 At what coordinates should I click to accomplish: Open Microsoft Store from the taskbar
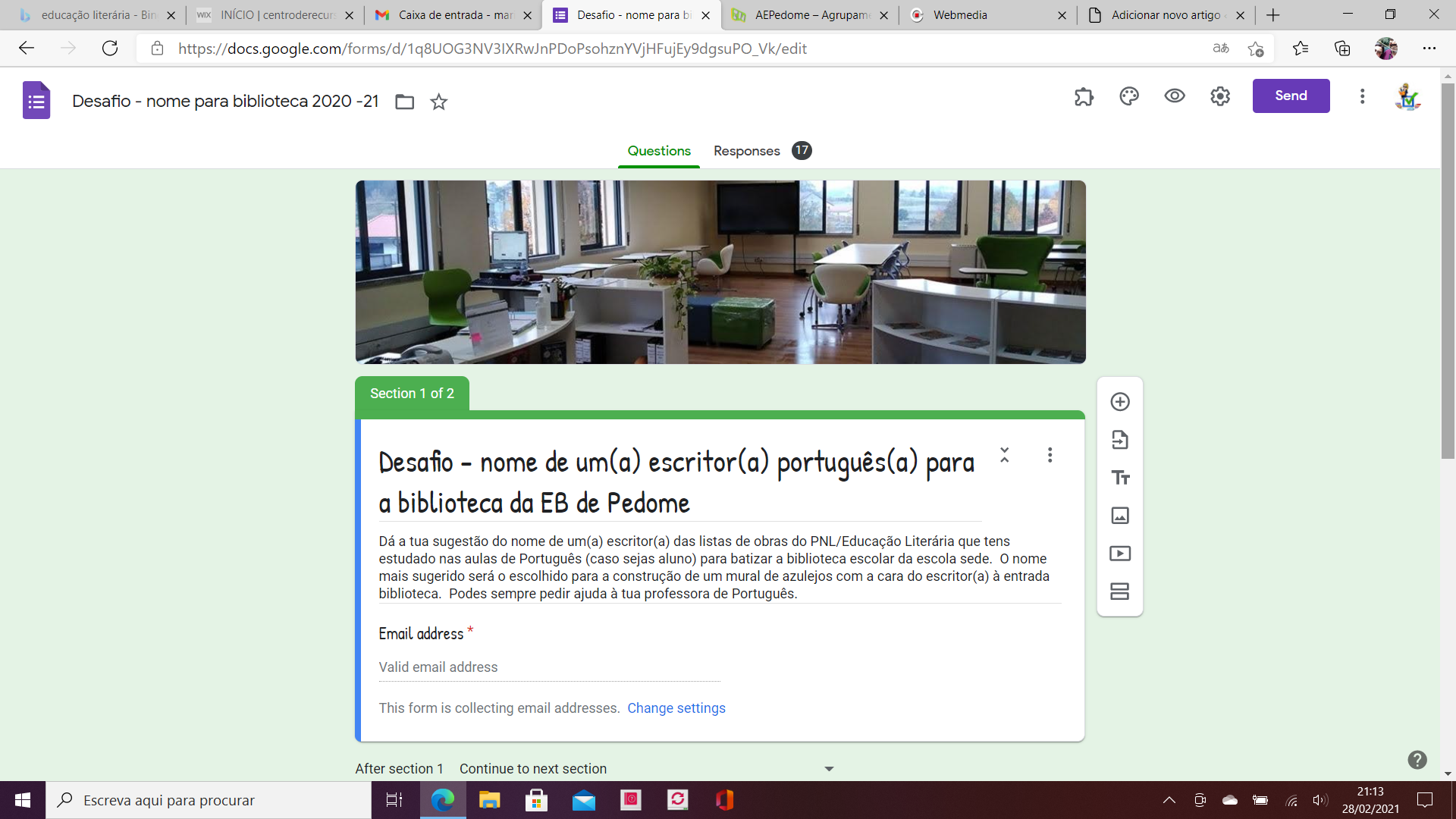coord(536,800)
